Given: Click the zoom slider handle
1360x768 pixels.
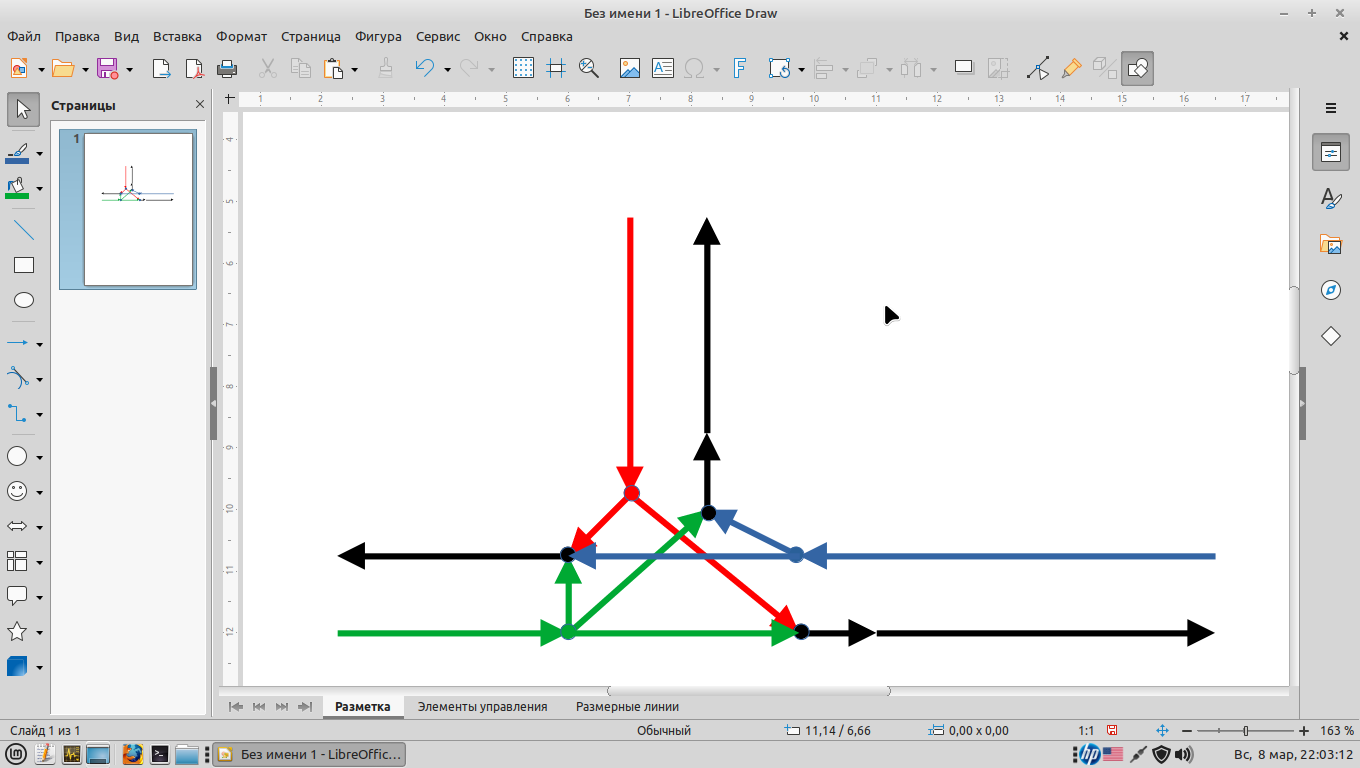Looking at the screenshot, I should click(x=1245, y=731).
